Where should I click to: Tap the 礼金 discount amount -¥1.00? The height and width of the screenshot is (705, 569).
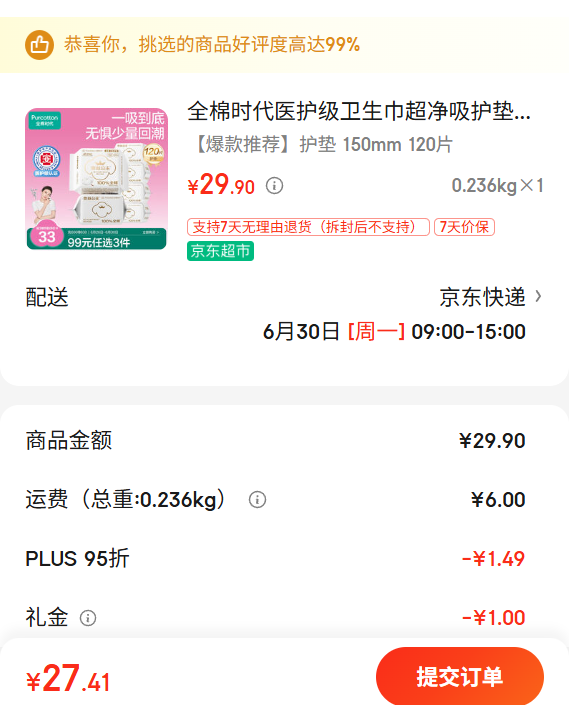tap(493, 618)
